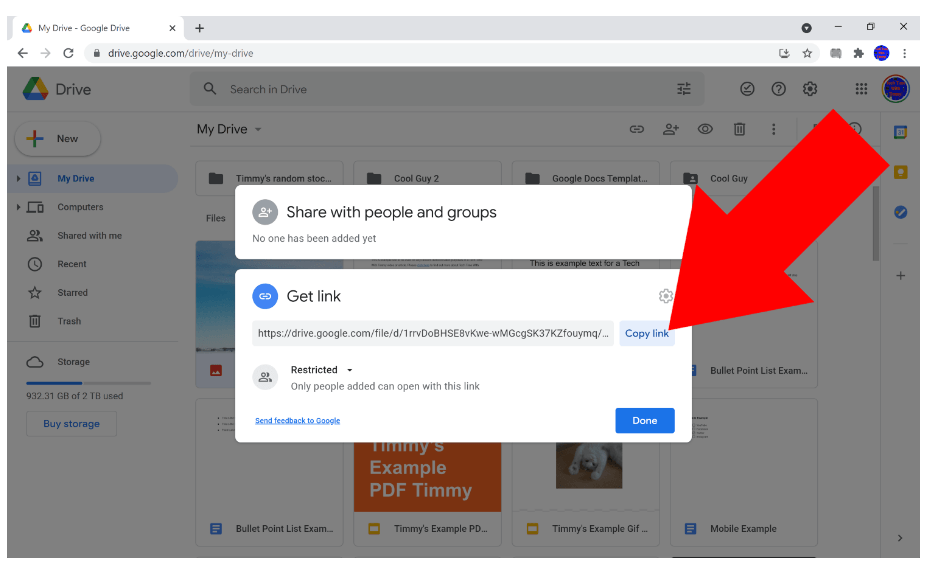This screenshot has height=564, width=928.
Task: Open a new browser tab
Action: coord(199,28)
